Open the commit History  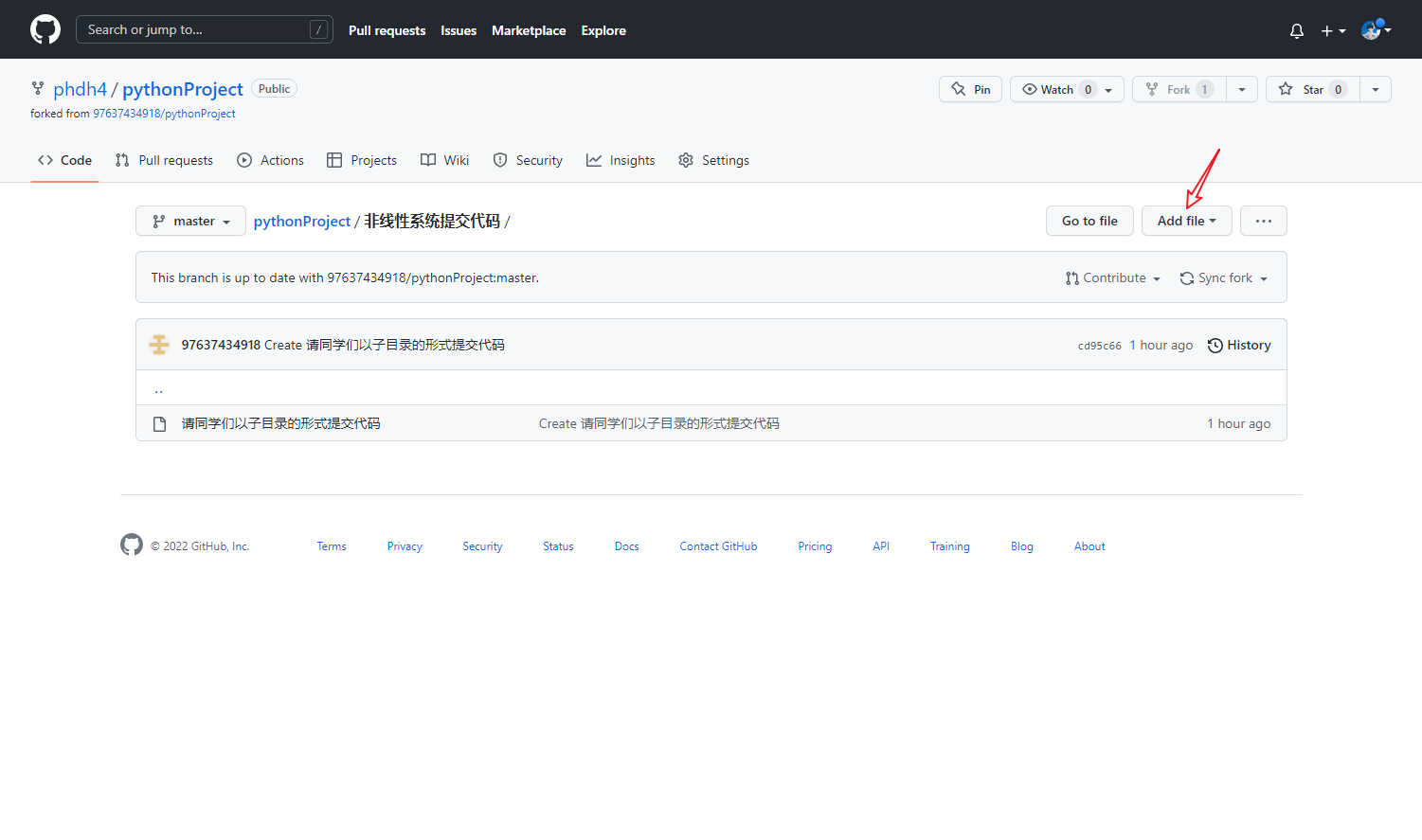[1239, 345]
